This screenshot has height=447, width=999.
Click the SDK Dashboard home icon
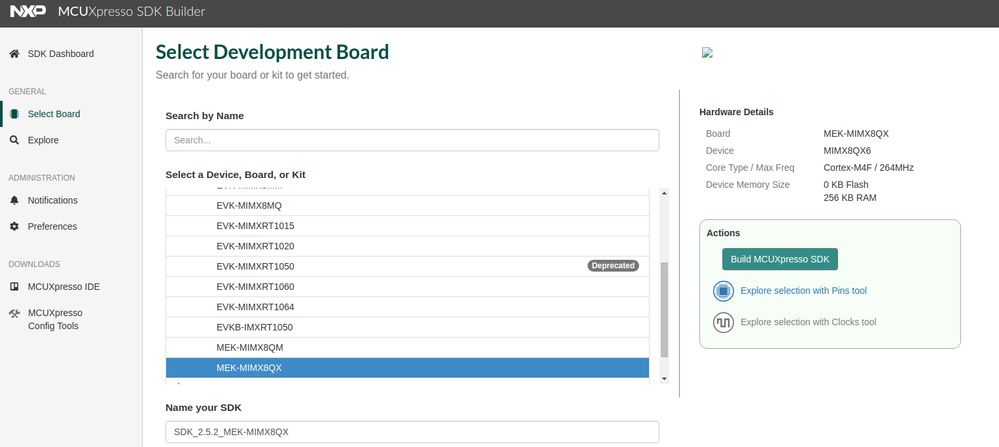pyautogui.click(x=14, y=54)
